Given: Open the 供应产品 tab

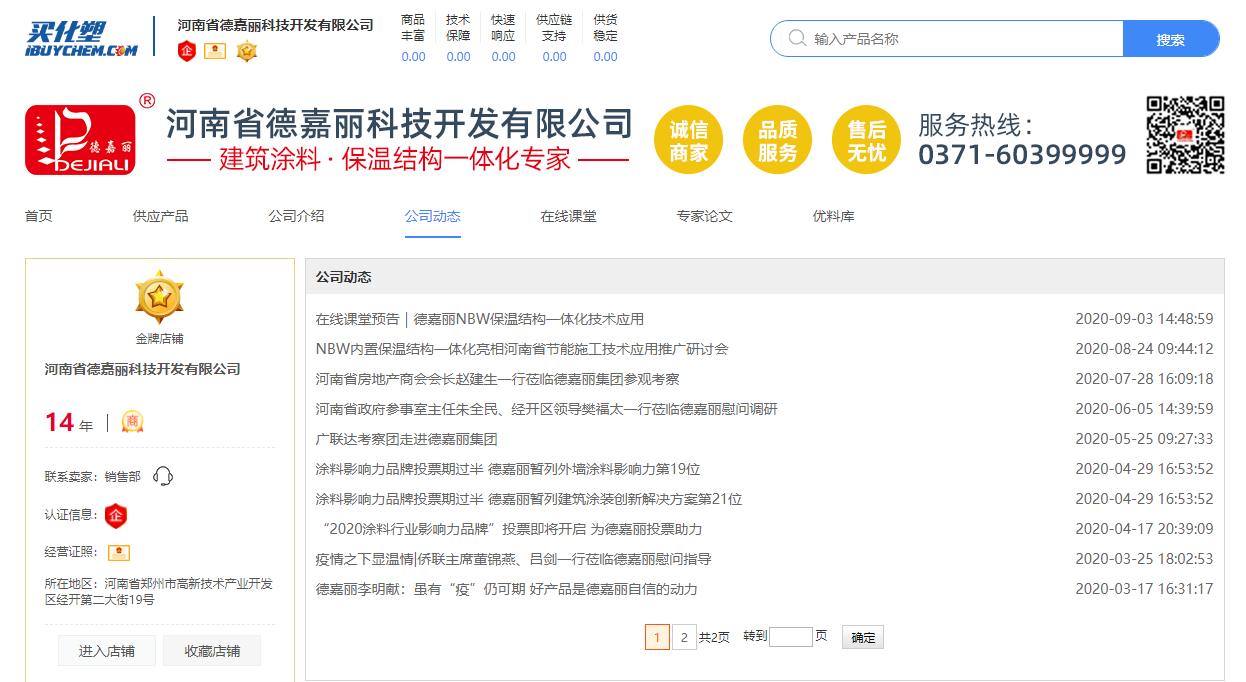Looking at the screenshot, I should [160, 216].
